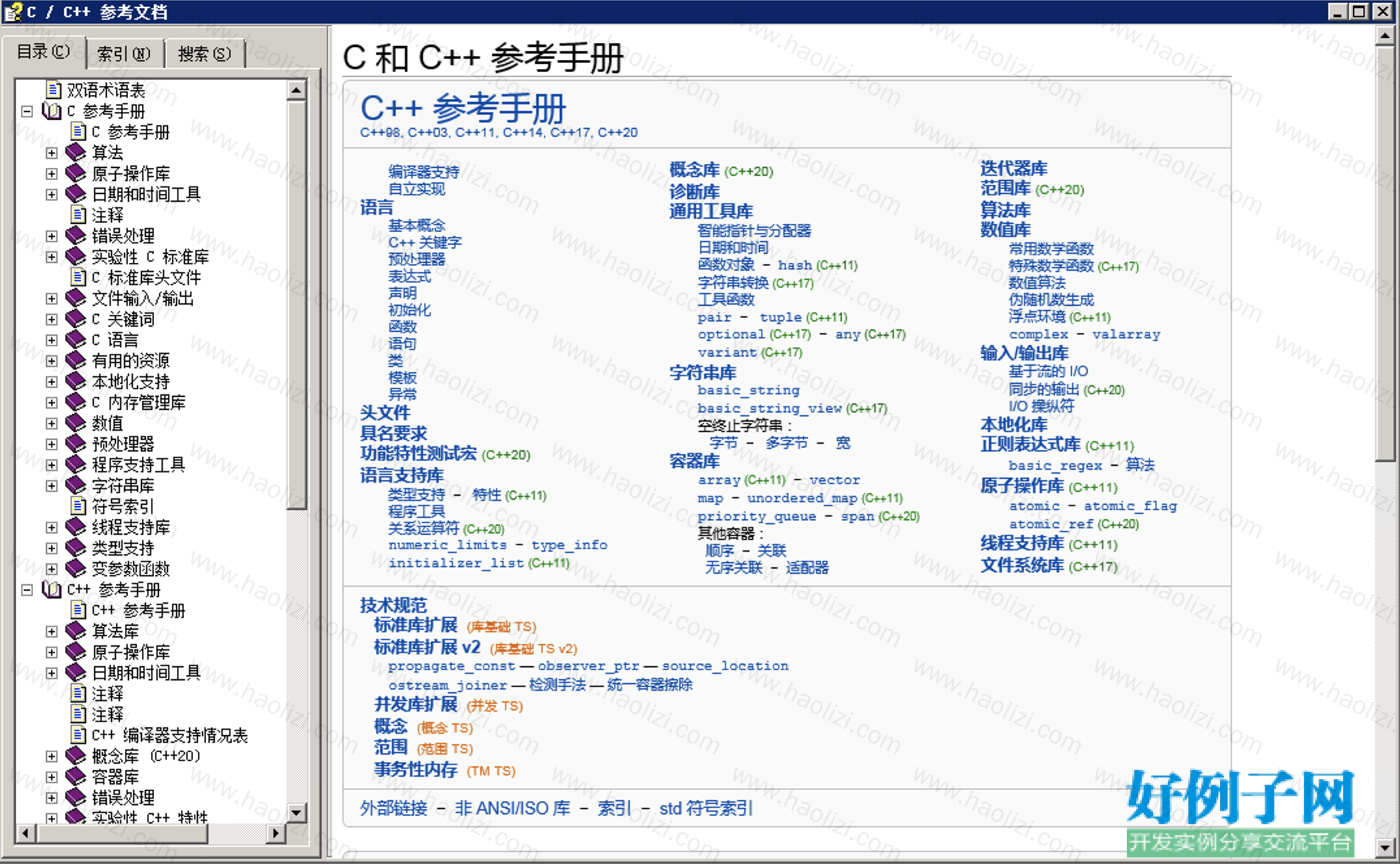Screen dimensions: 1400x864
Task: Select the book icon beside 错误处理 under C 参考手册
Action: click(x=76, y=236)
